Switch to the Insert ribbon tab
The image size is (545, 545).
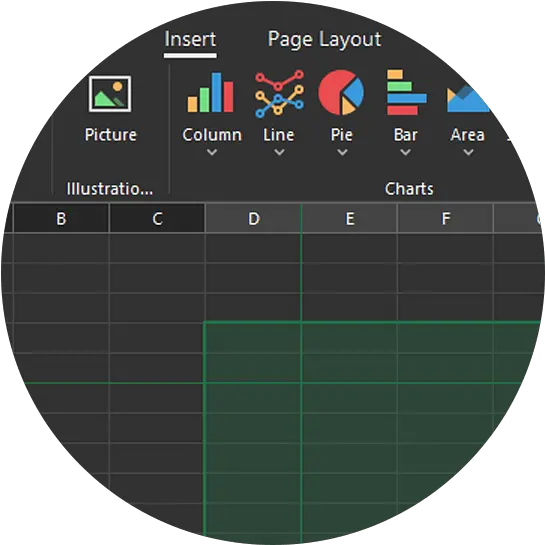pyautogui.click(x=190, y=39)
